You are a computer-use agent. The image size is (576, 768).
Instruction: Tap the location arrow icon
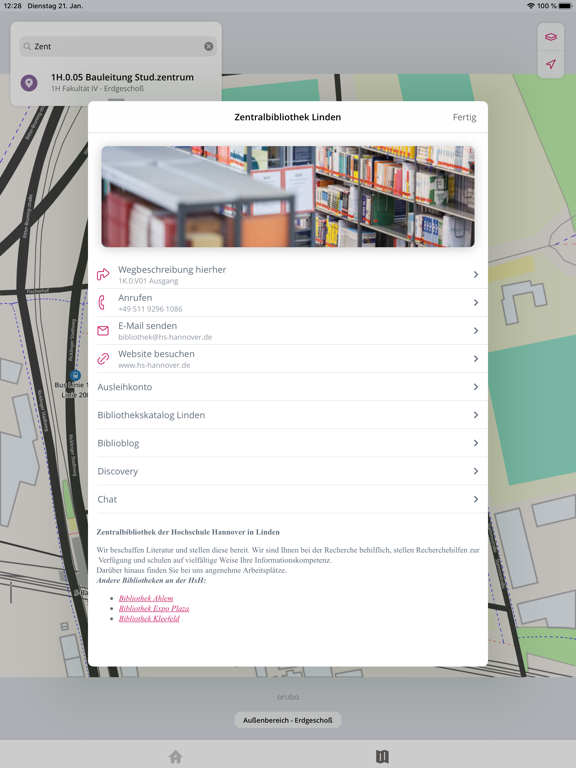[x=551, y=64]
